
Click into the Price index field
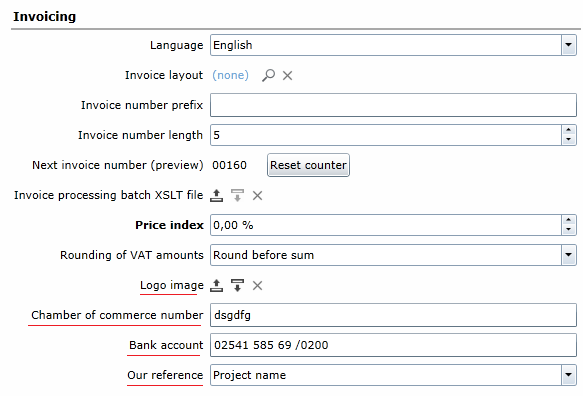pyautogui.click(x=386, y=225)
